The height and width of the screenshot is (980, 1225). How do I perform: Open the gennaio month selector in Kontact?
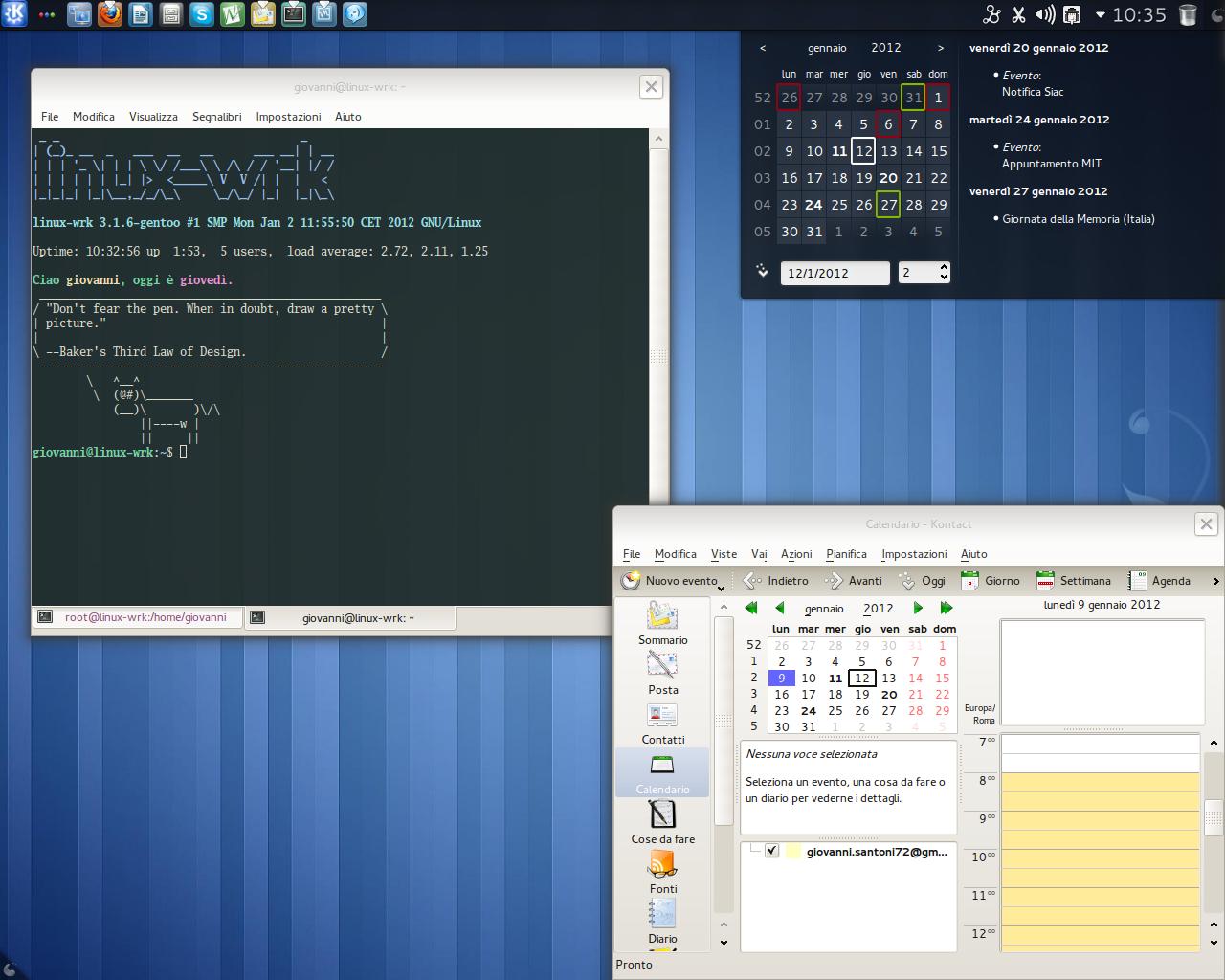[824, 609]
